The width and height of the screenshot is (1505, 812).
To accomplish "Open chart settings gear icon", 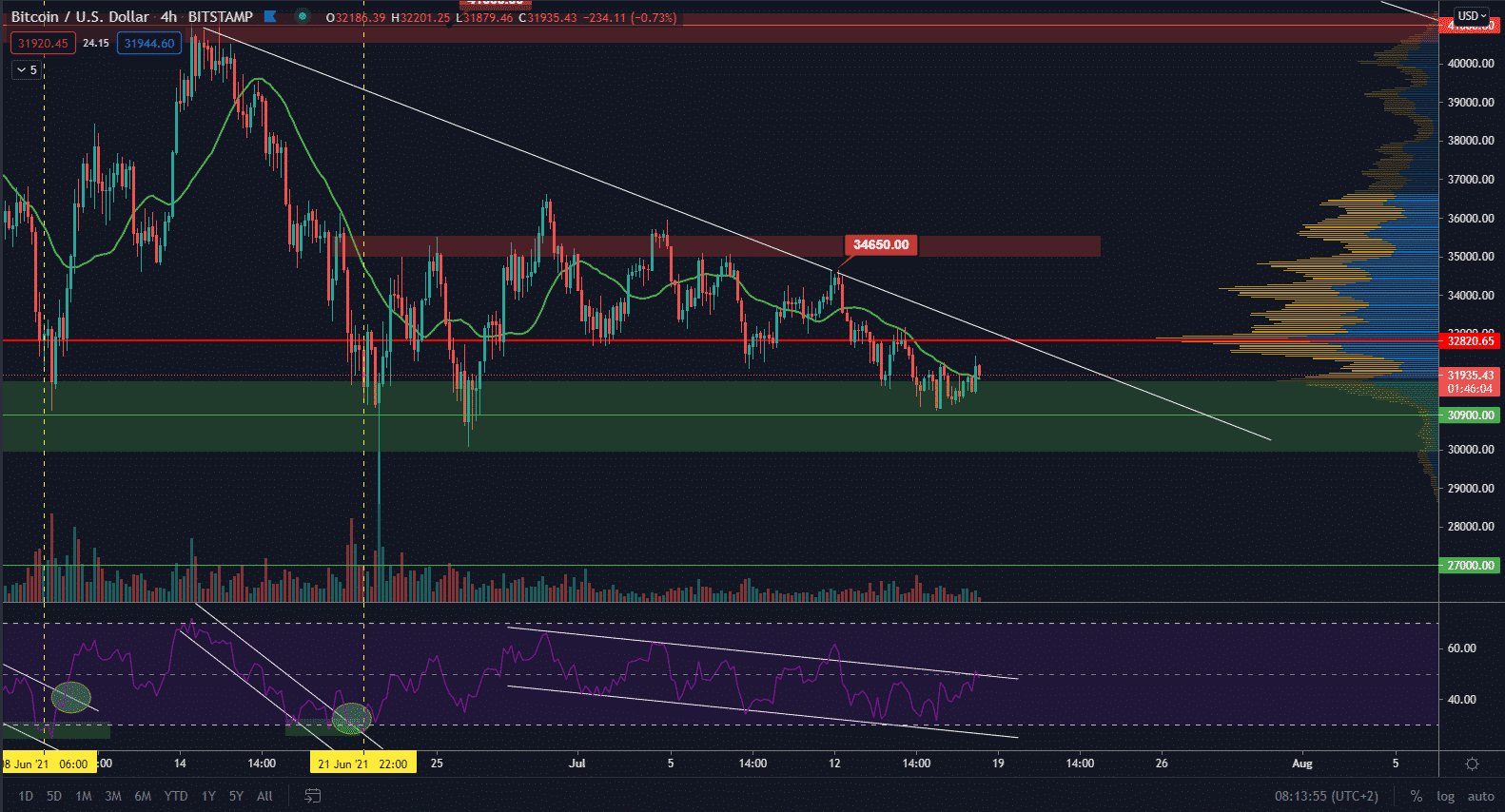I will pyautogui.click(x=1472, y=764).
